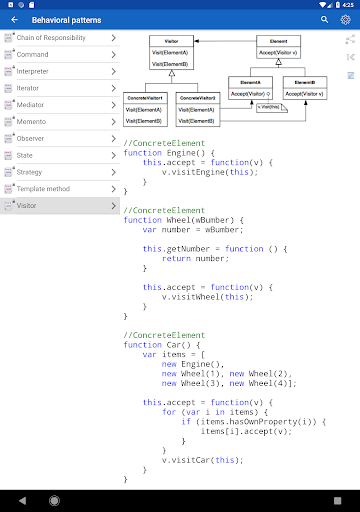Open the search magnifier icon

click(x=324, y=20)
